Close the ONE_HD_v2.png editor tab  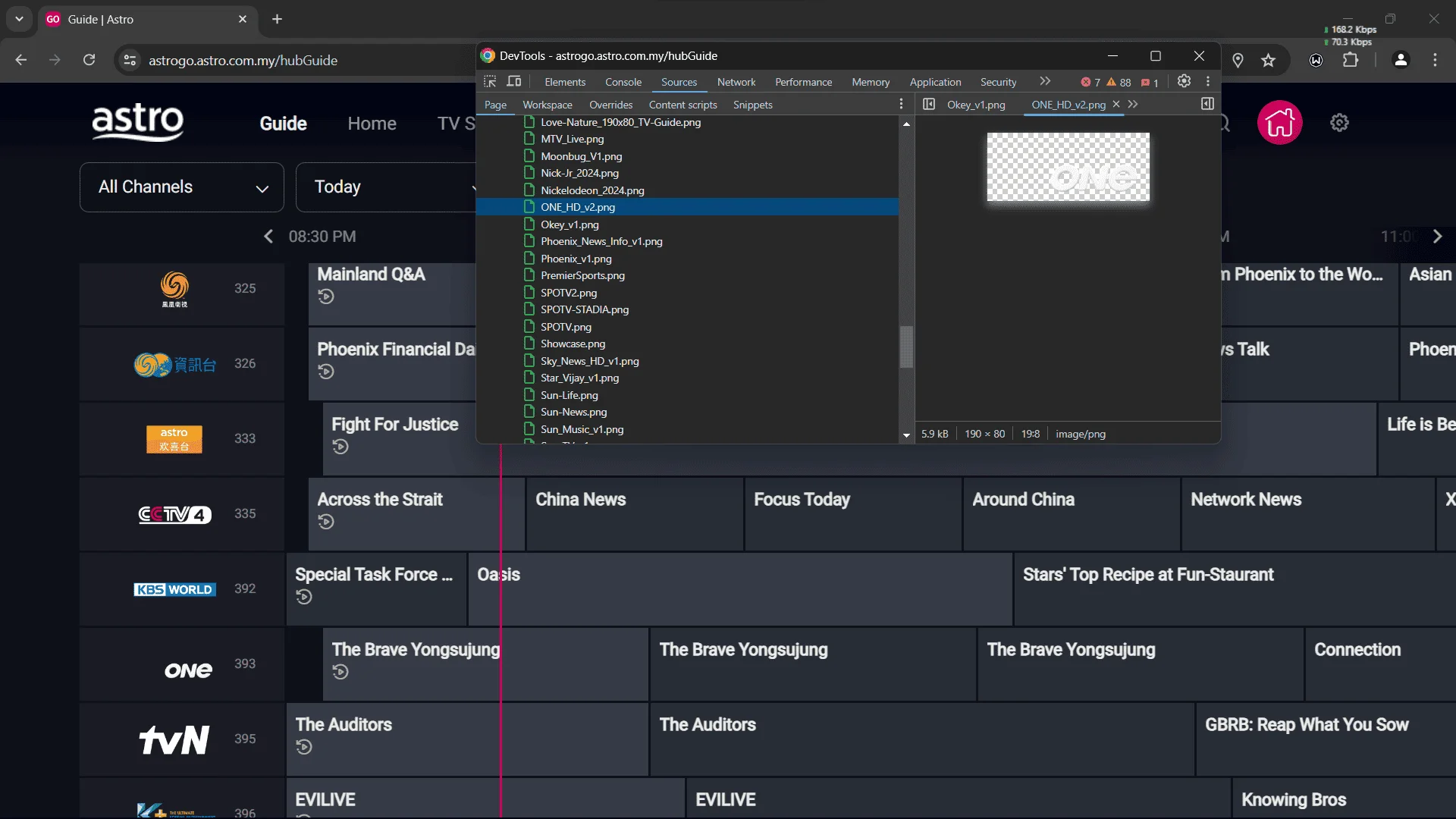click(x=1116, y=105)
